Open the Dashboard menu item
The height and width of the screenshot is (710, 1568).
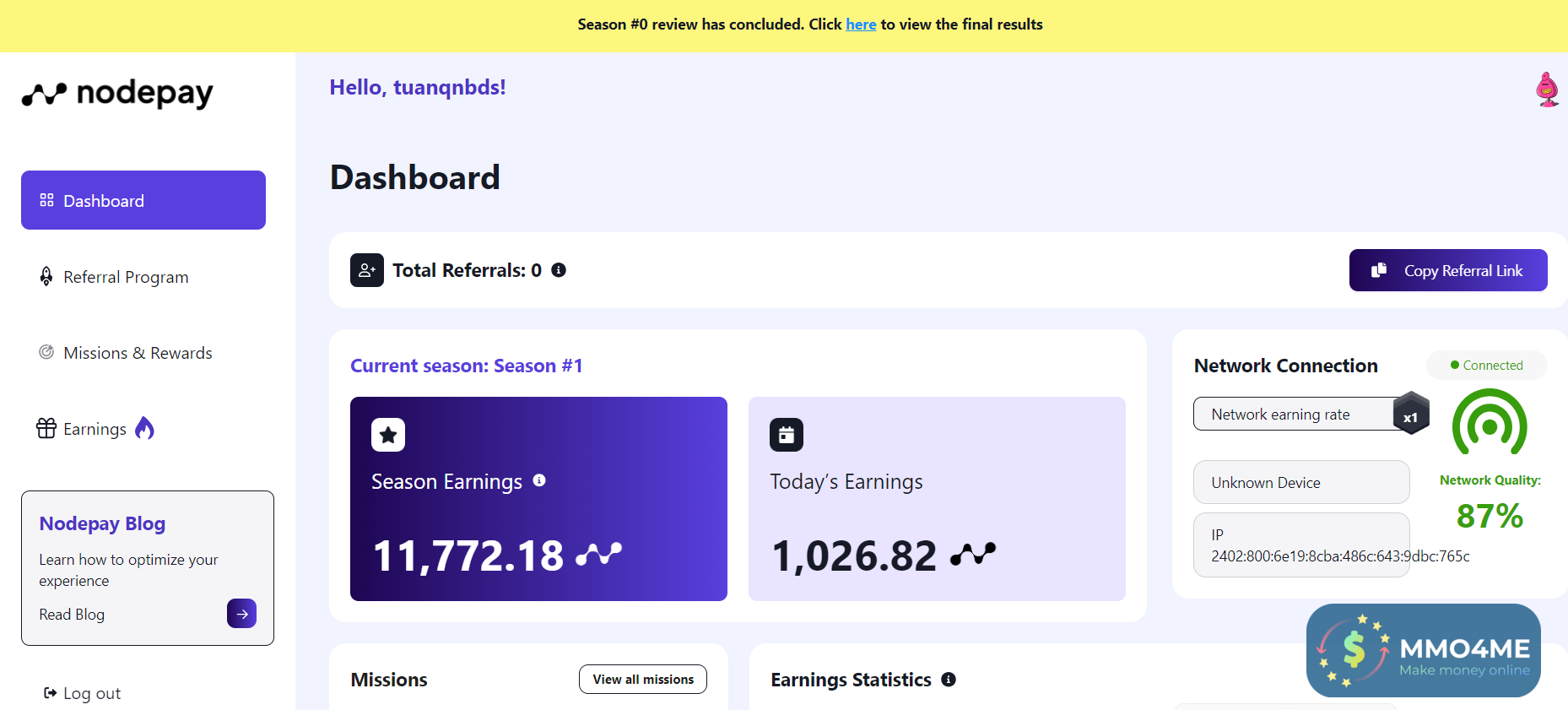pos(143,201)
